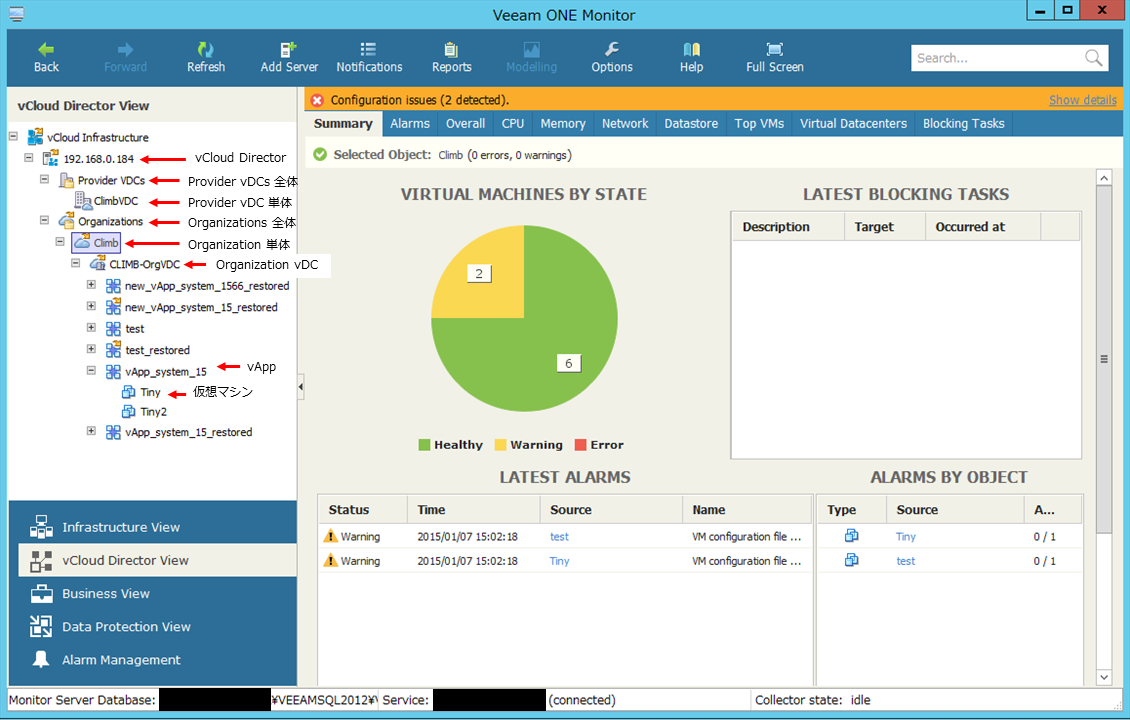
Task: Click the configuration issues error icon
Action: [317, 100]
